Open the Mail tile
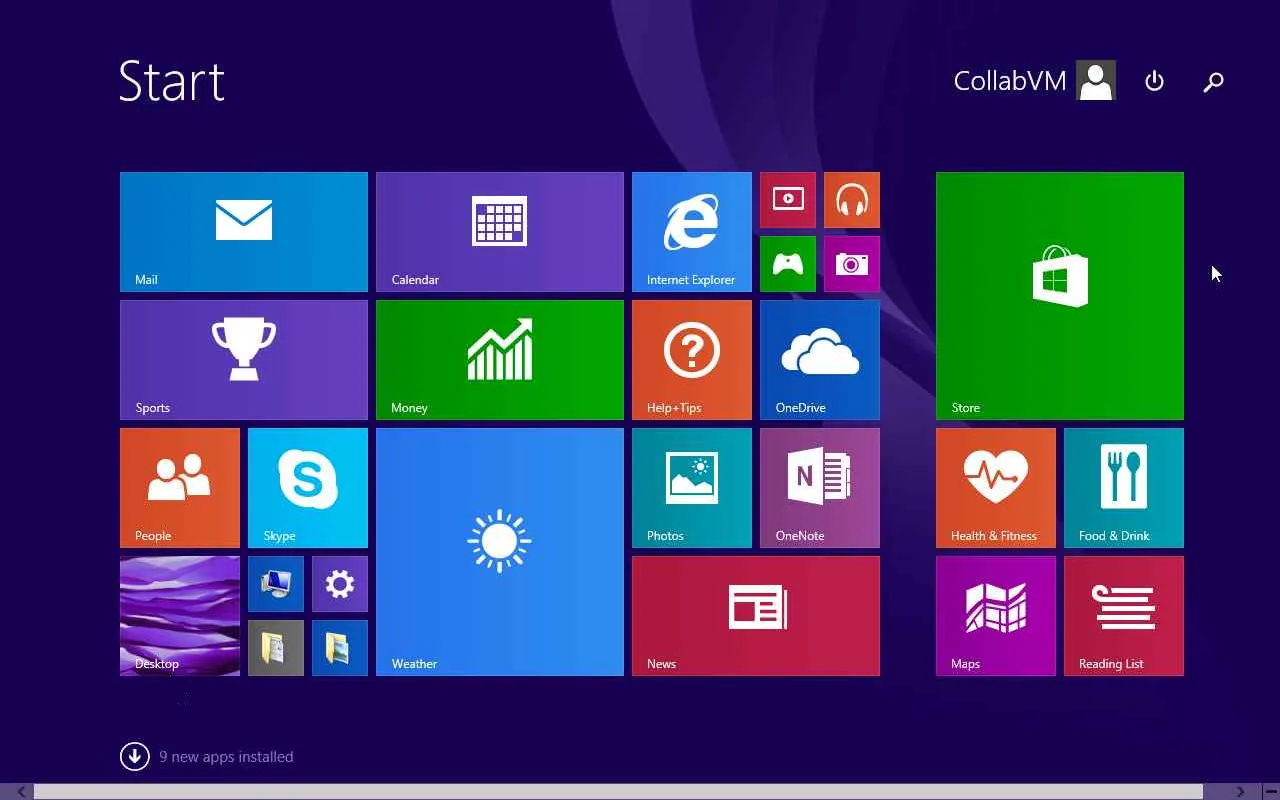1280x800 pixels. (244, 232)
